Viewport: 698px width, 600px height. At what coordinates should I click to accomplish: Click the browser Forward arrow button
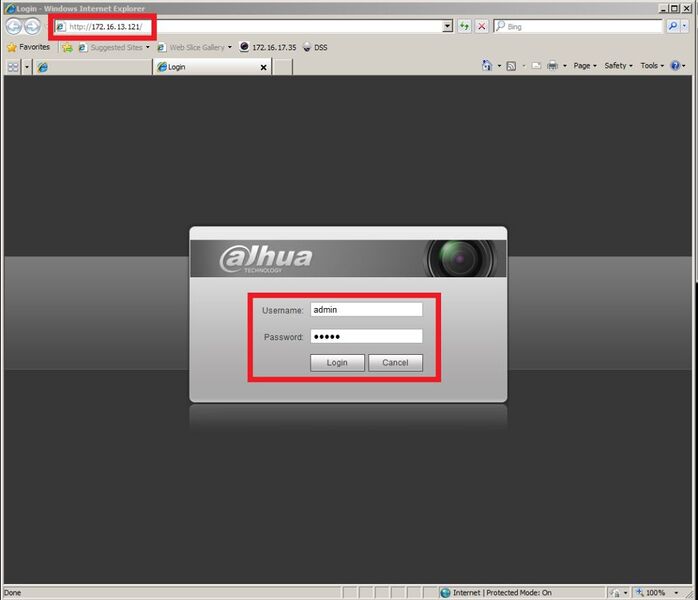(32, 27)
